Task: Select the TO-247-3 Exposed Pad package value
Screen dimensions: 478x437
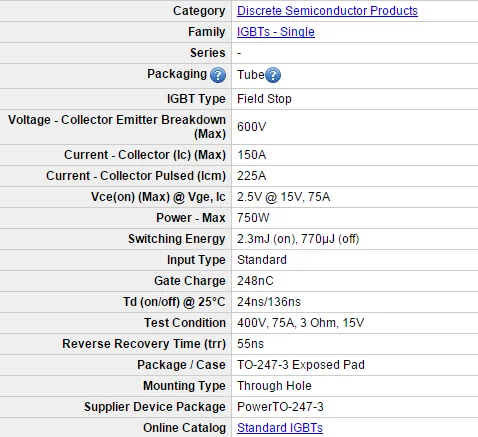Action: click(x=301, y=365)
